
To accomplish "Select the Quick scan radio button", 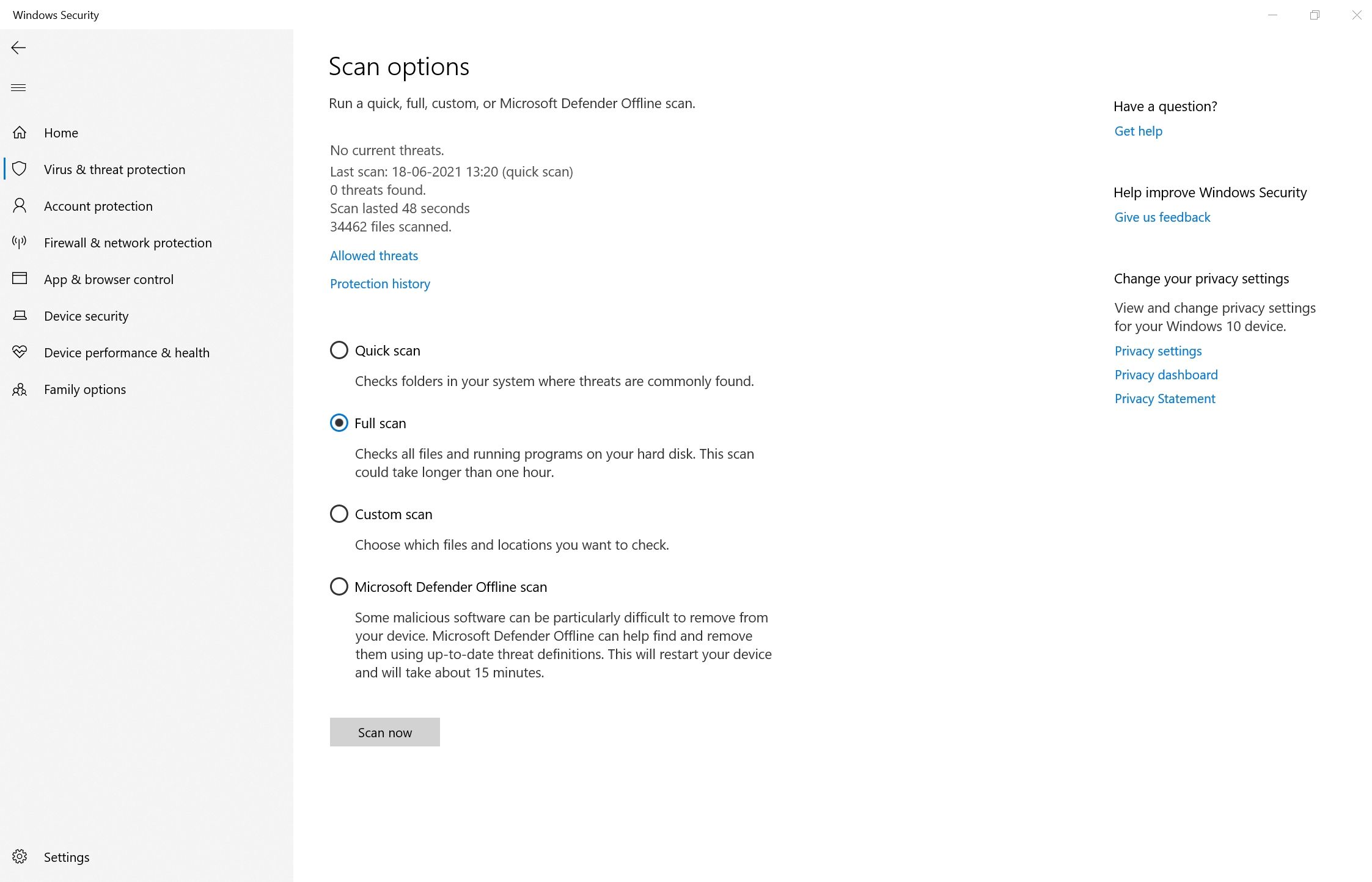I will (x=339, y=350).
